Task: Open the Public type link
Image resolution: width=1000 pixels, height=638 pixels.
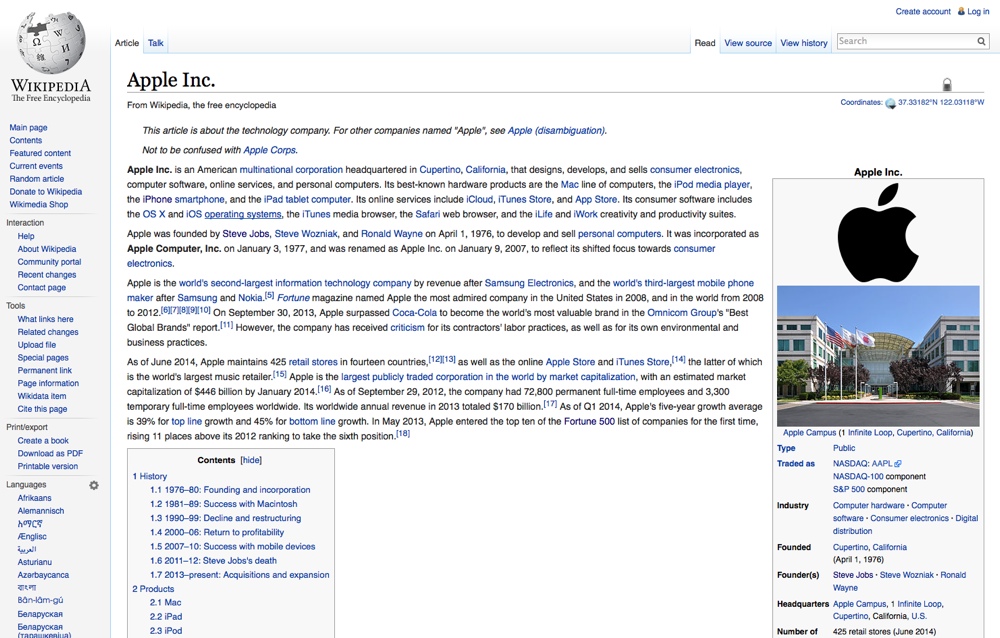Action: click(844, 448)
